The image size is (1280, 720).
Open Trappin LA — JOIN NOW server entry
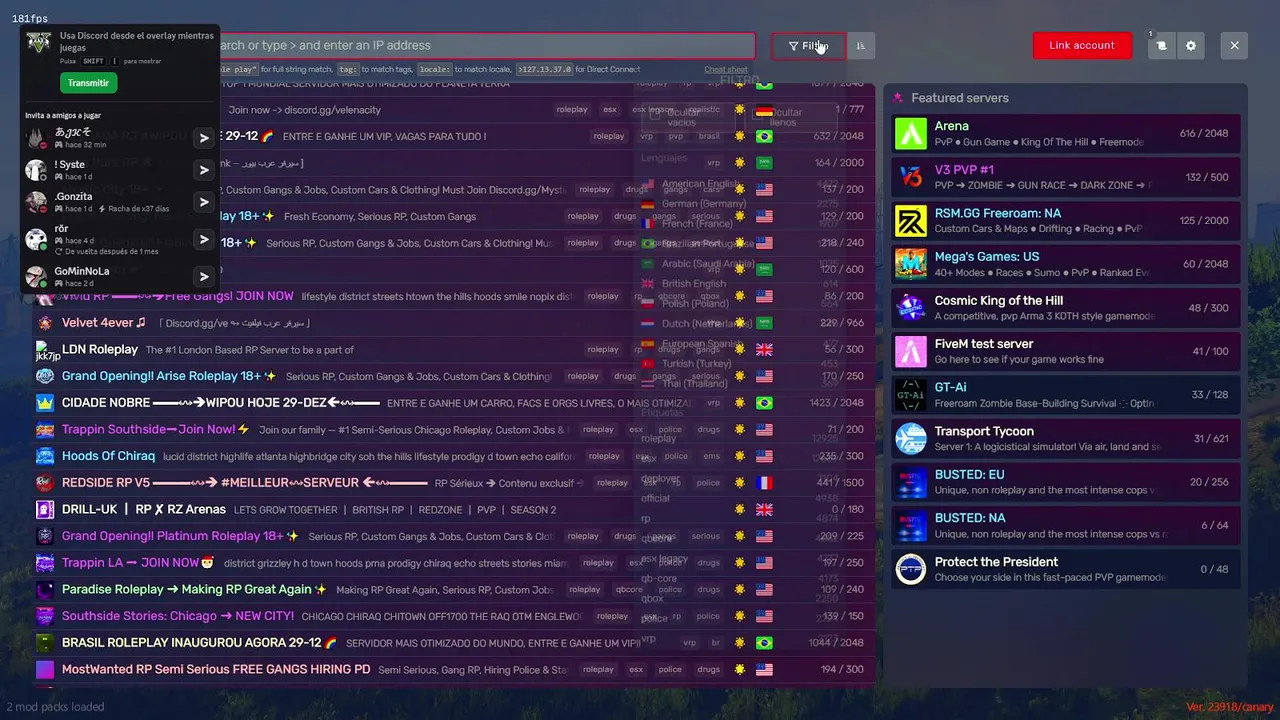pos(453,563)
